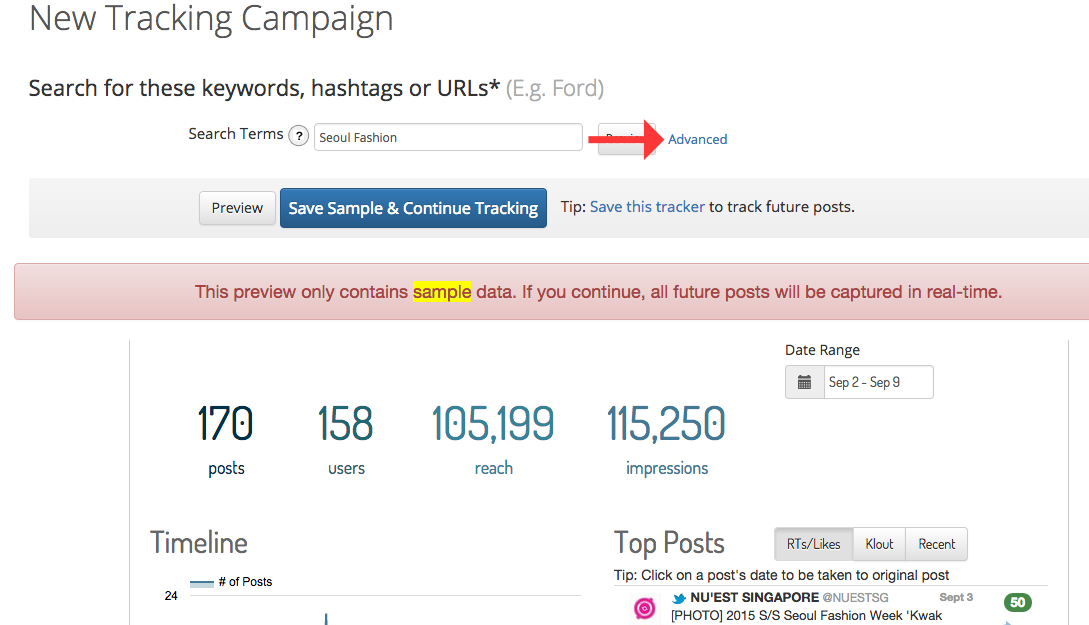Click the # of Posts legend marker
This screenshot has height=625, width=1089.
[x=201, y=583]
